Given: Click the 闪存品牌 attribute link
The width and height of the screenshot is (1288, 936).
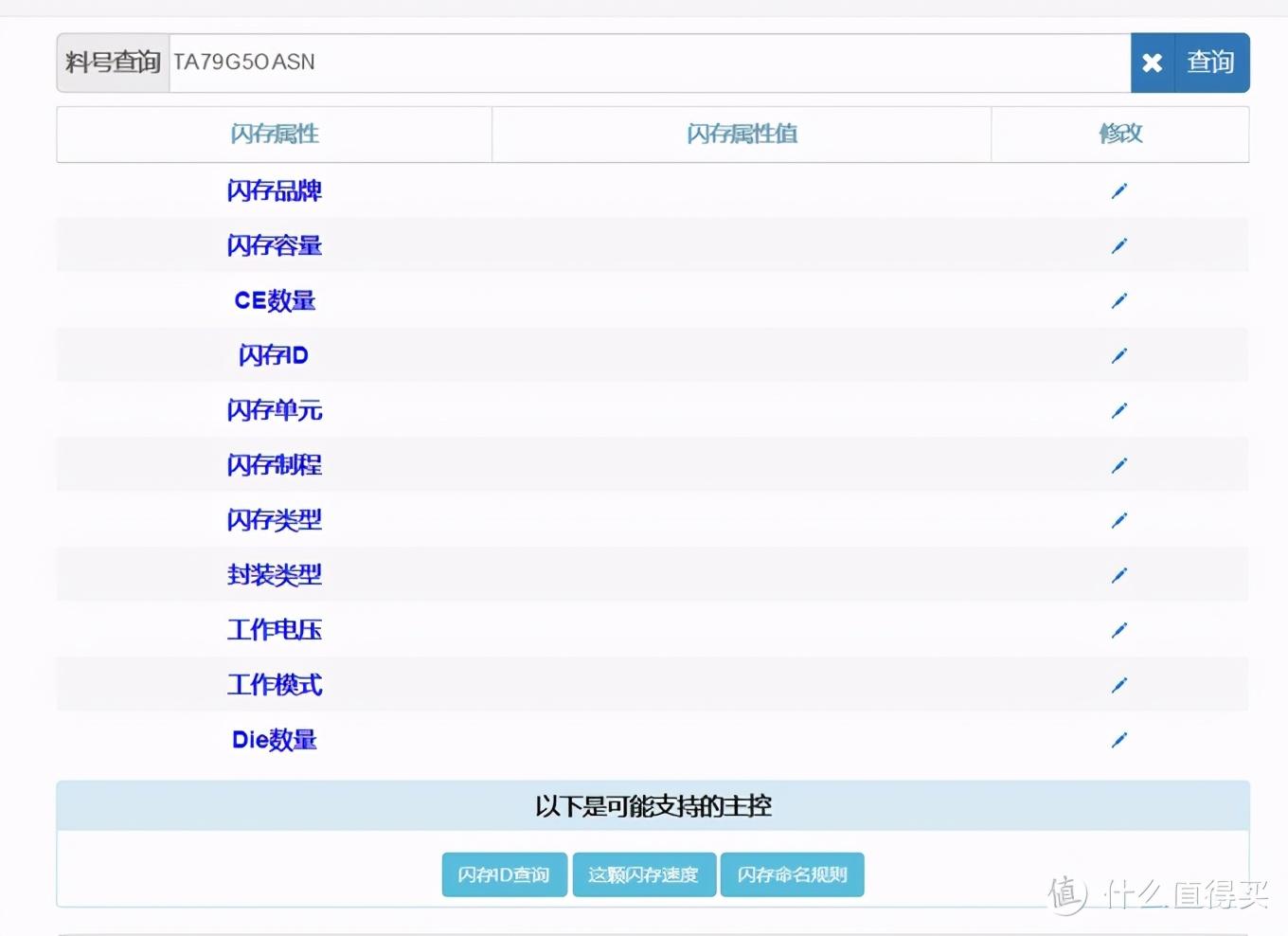Looking at the screenshot, I should tap(275, 190).
